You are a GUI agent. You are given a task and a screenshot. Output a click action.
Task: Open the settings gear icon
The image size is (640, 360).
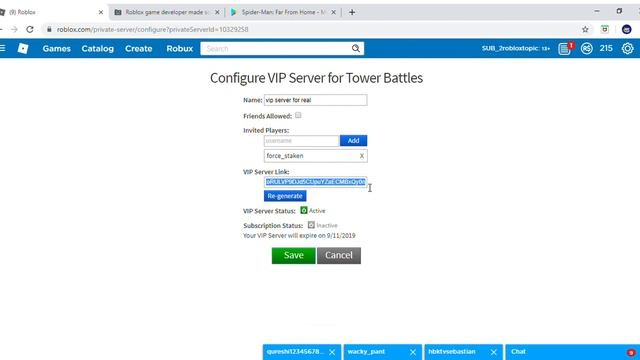pos(627,49)
